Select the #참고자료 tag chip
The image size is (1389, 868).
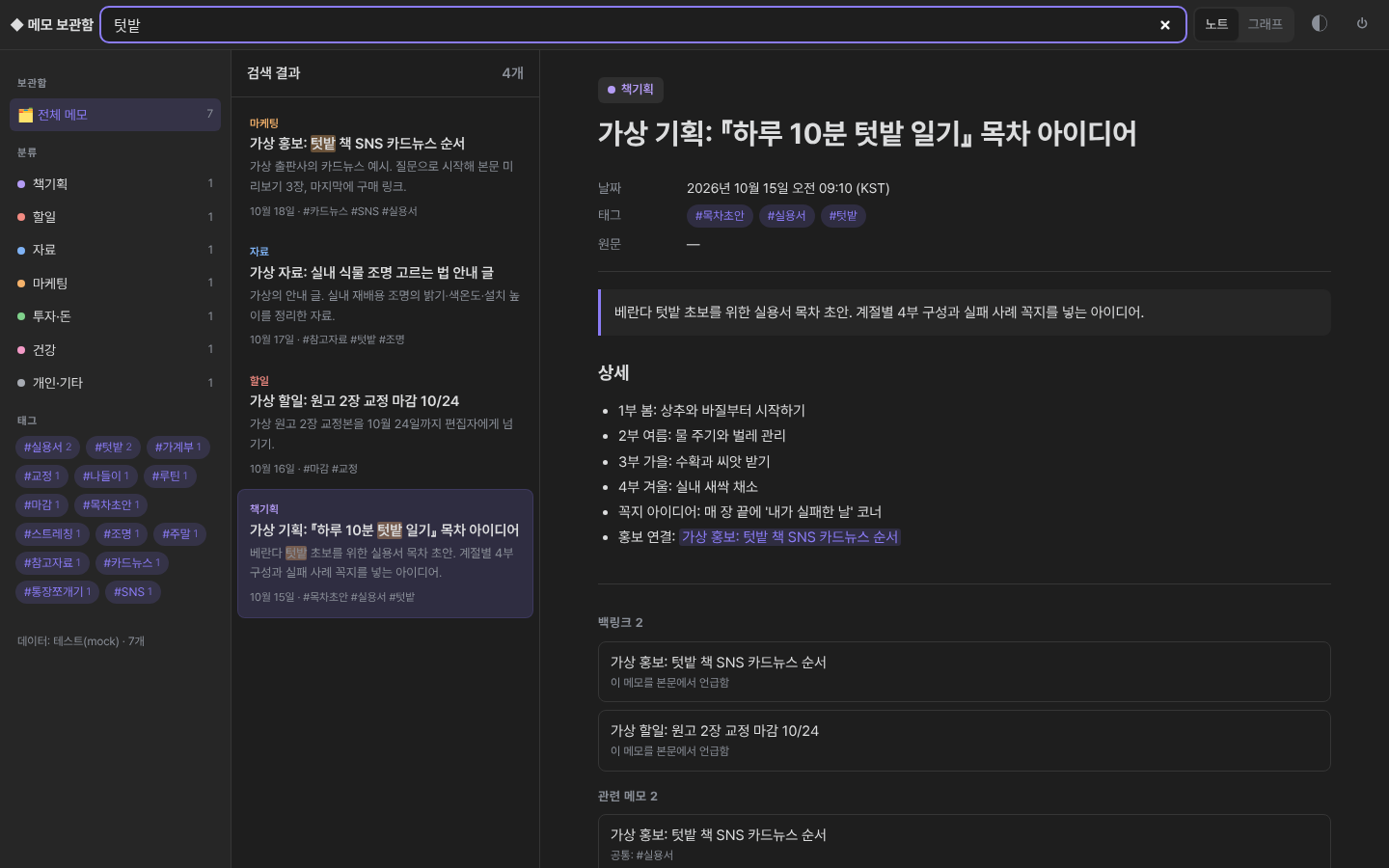tap(52, 563)
